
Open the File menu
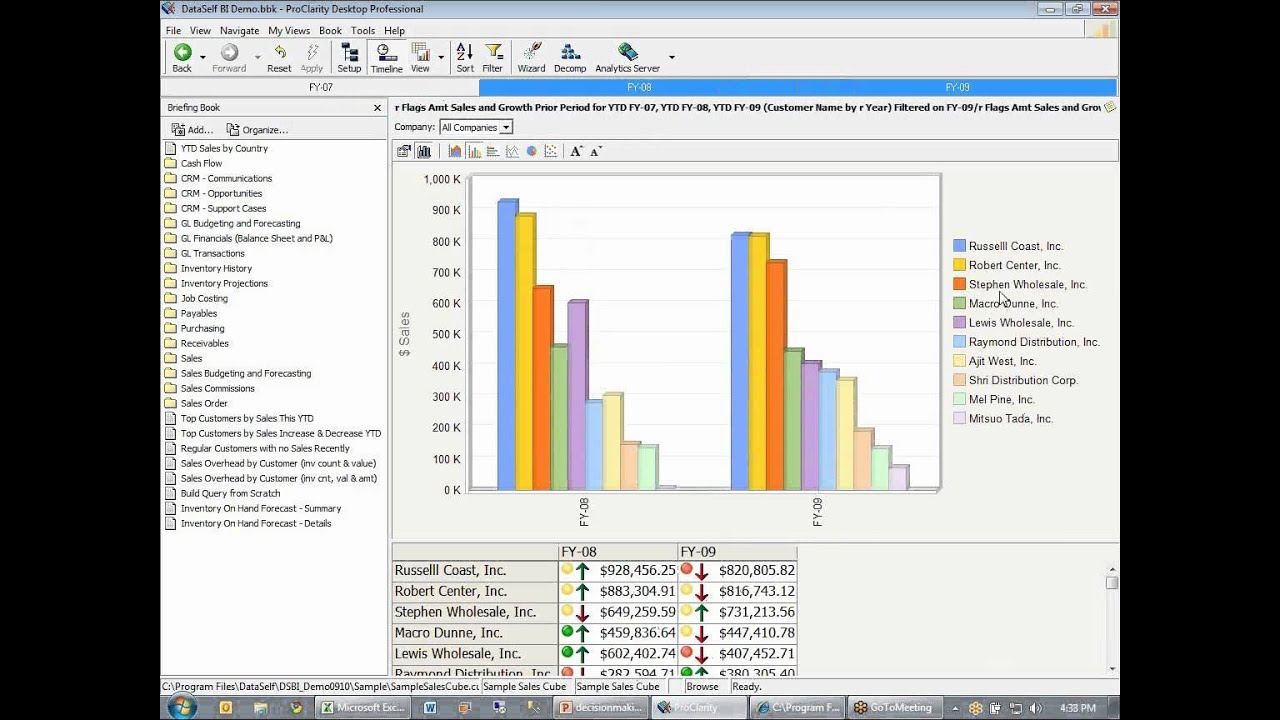173,31
